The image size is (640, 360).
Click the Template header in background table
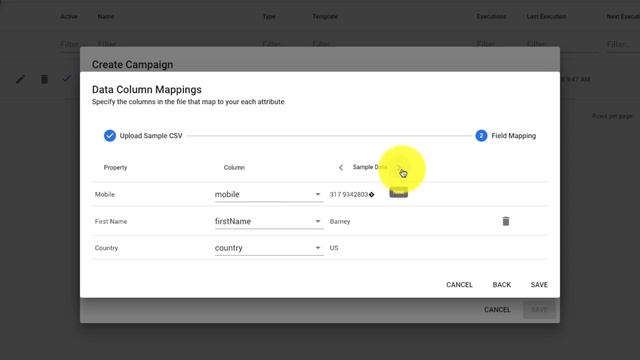[325, 17]
